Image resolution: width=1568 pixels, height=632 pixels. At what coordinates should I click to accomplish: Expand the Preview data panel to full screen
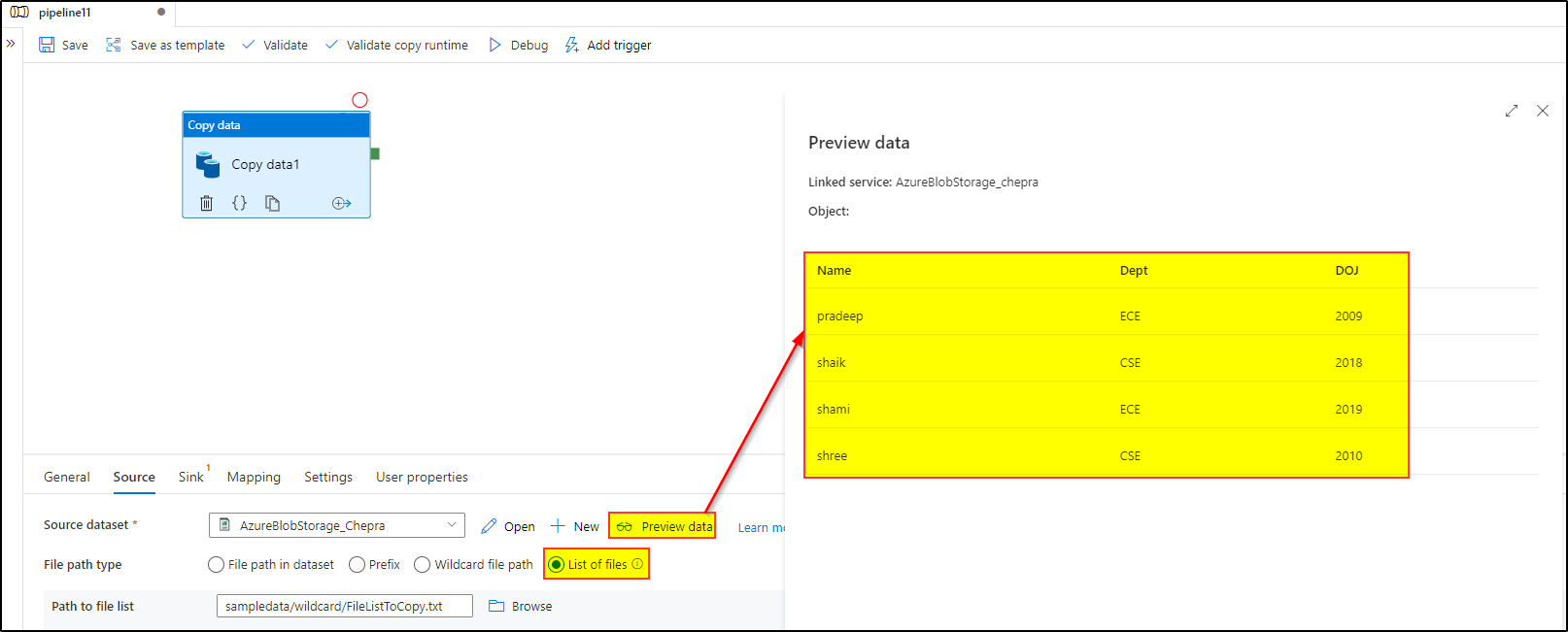click(x=1512, y=111)
